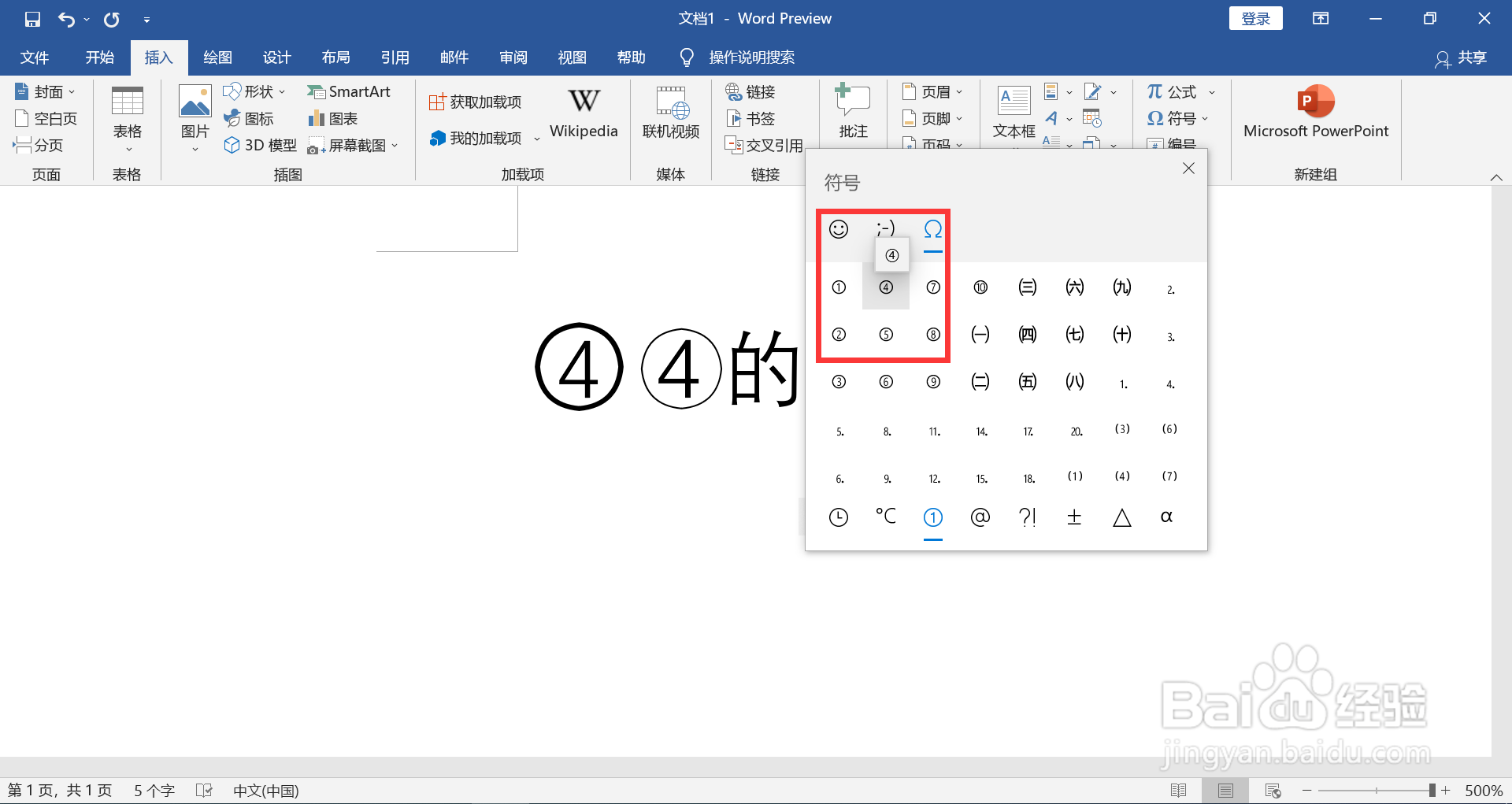Open the equation tool 公式 icon
The height and width of the screenshot is (804, 1512).
(1173, 91)
